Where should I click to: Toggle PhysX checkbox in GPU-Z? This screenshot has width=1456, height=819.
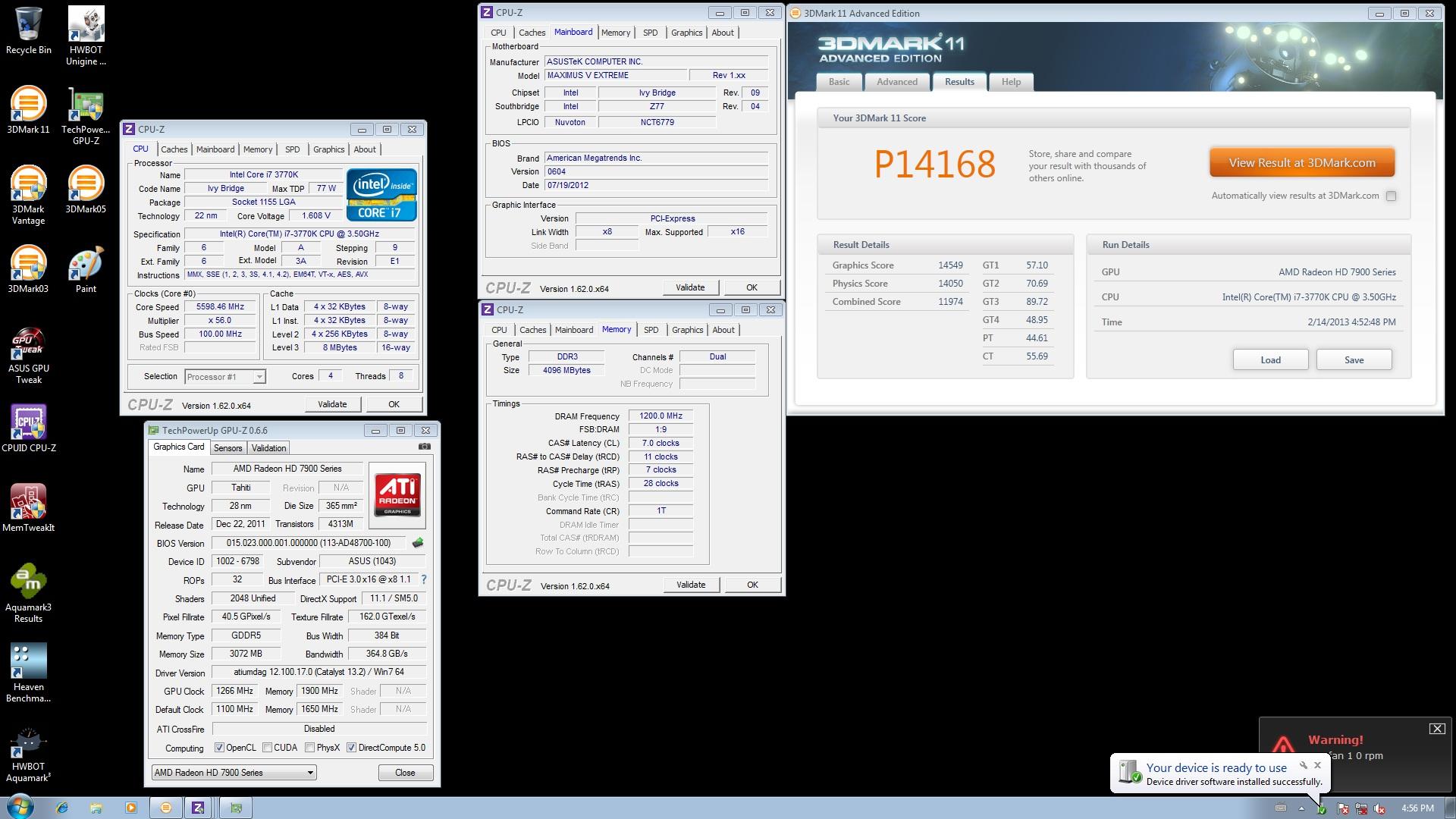tap(309, 748)
